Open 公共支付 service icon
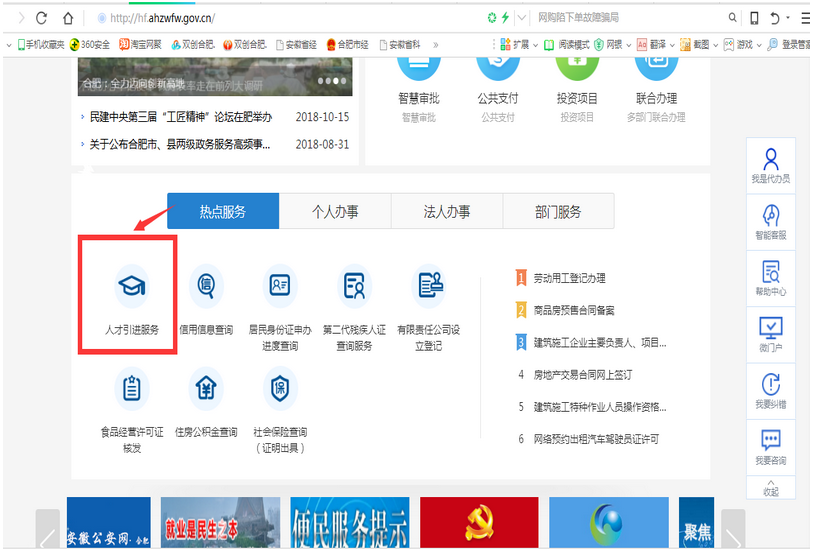Viewport: 817px width, 549px height. click(498, 68)
